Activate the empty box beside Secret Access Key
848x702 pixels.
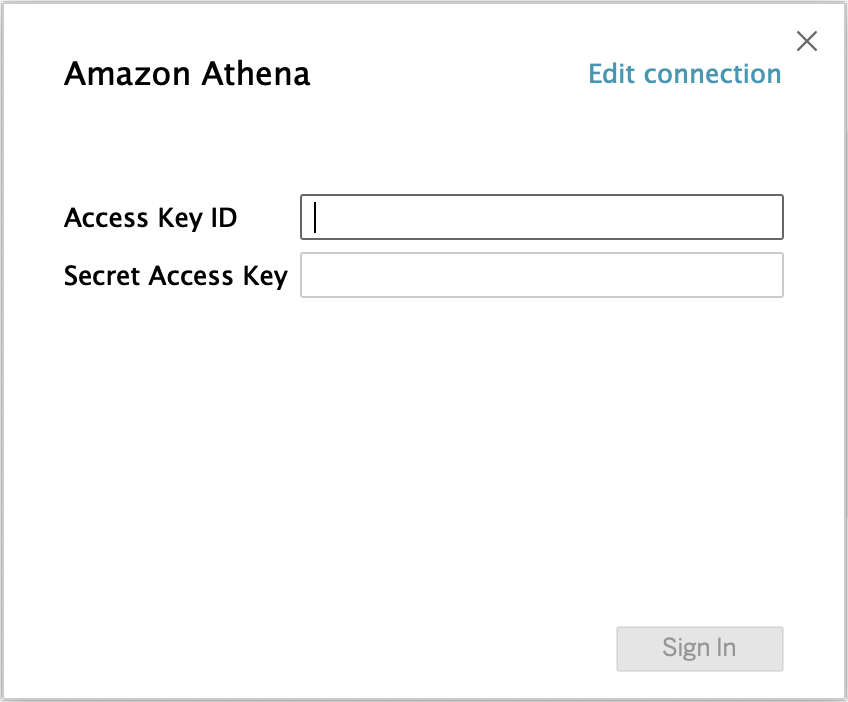[x=541, y=275]
